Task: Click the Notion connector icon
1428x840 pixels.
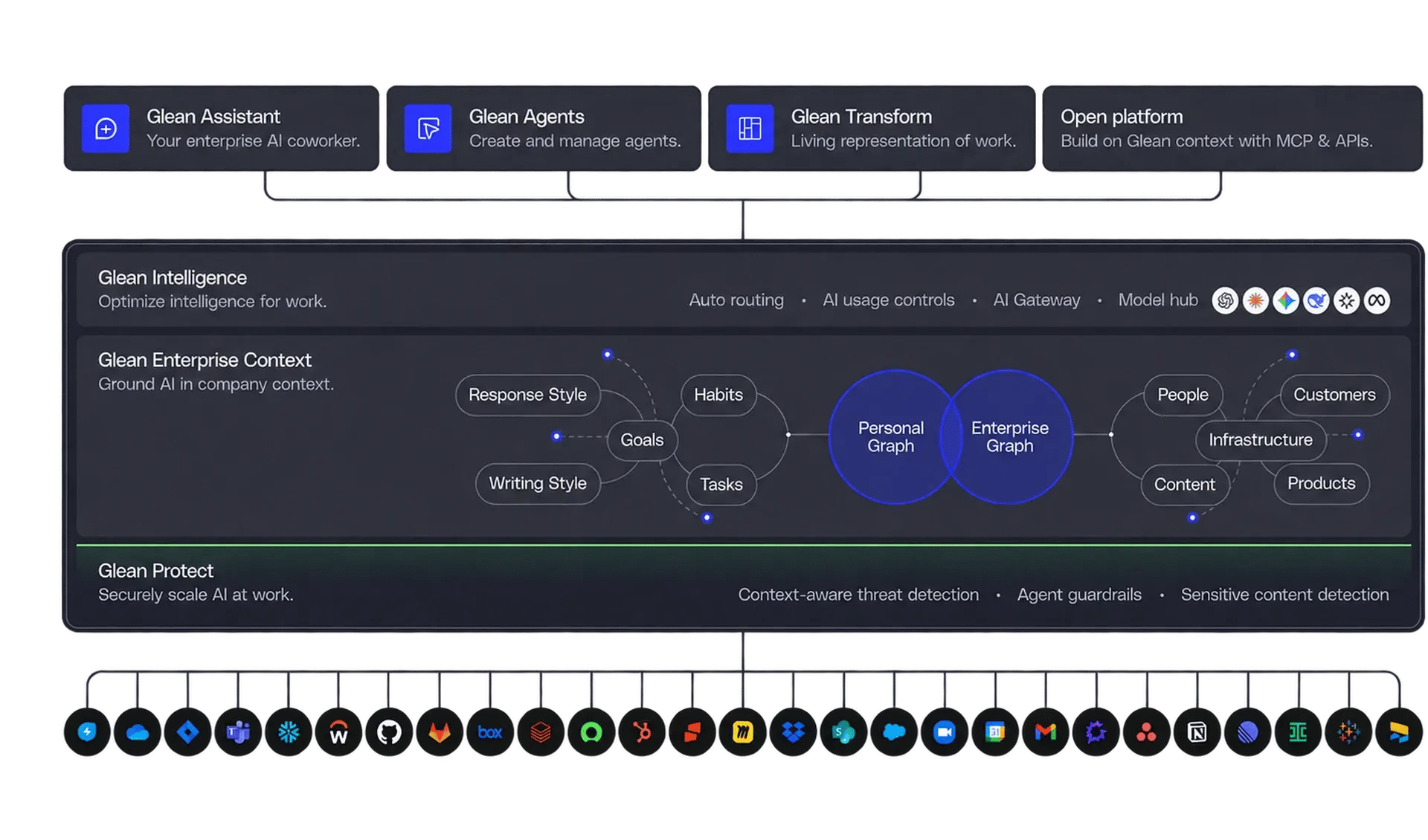Action: pyautogui.click(x=1197, y=732)
